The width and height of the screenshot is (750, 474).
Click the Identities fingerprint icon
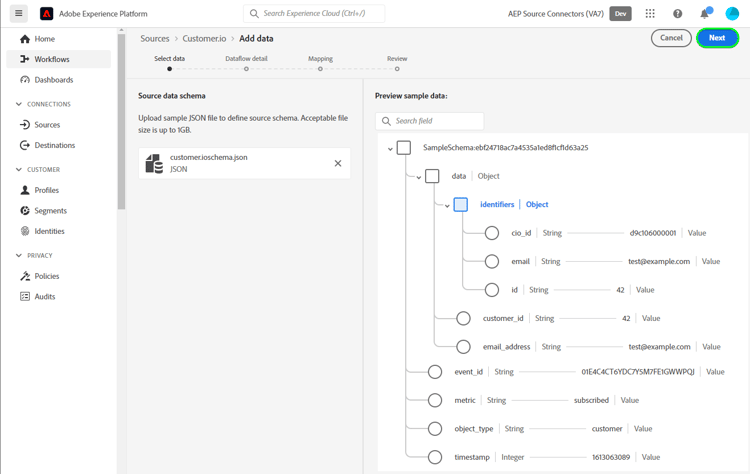click(x=25, y=231)
